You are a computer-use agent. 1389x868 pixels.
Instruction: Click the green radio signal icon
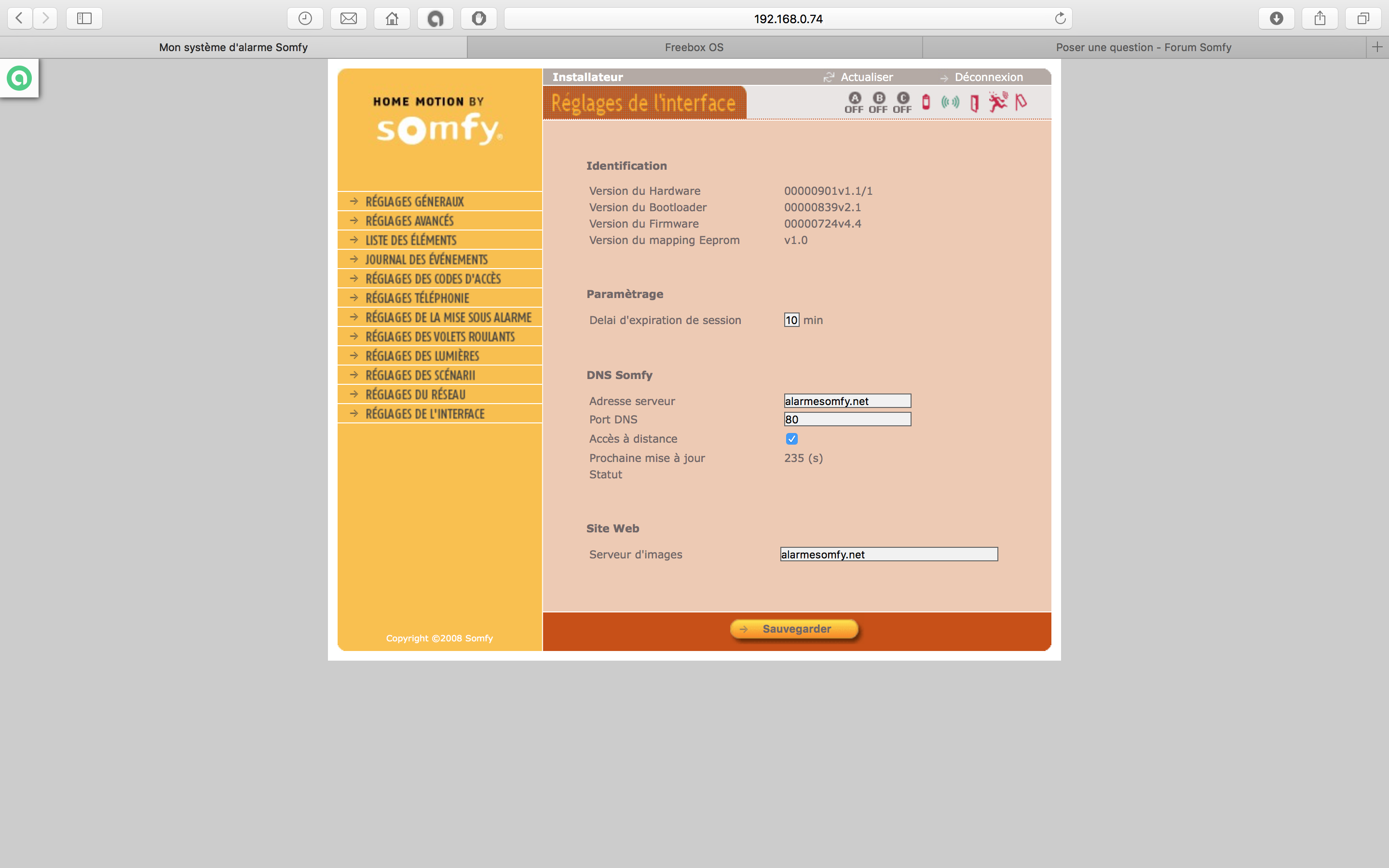click(x=950, y=102)
